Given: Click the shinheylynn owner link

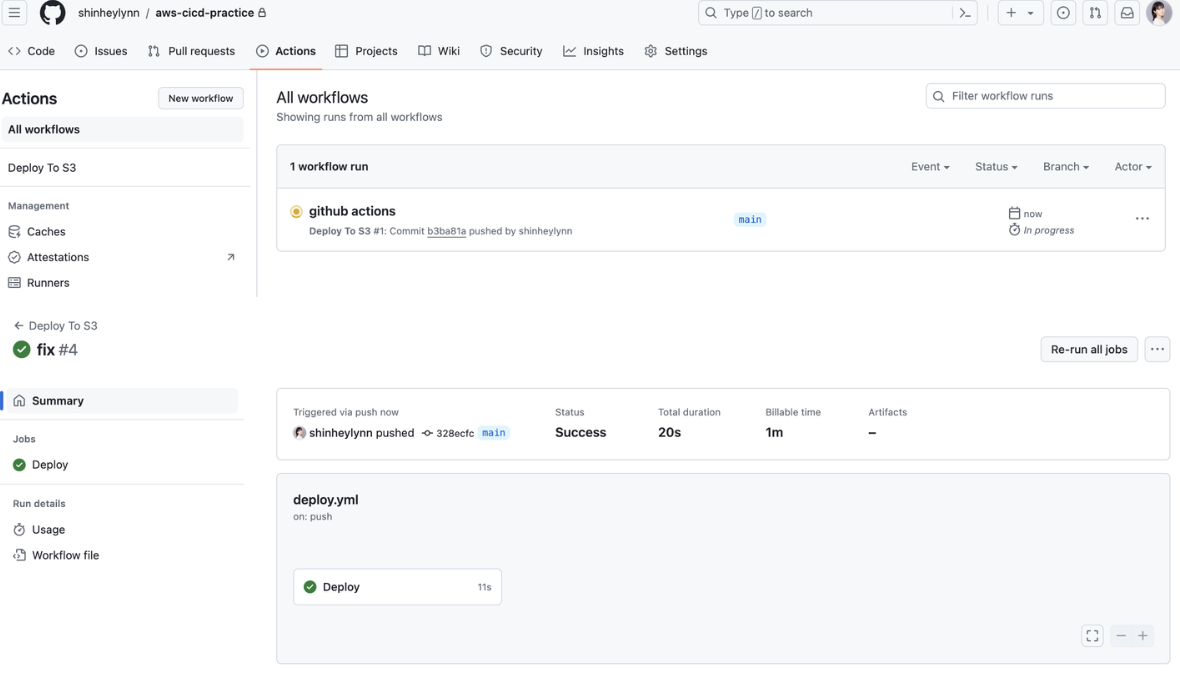Looking at the screenshot, I should tap(108, 13).
